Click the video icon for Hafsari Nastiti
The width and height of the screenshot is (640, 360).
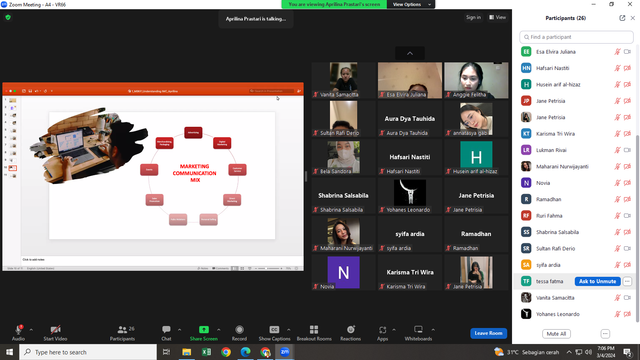(627, 68)
